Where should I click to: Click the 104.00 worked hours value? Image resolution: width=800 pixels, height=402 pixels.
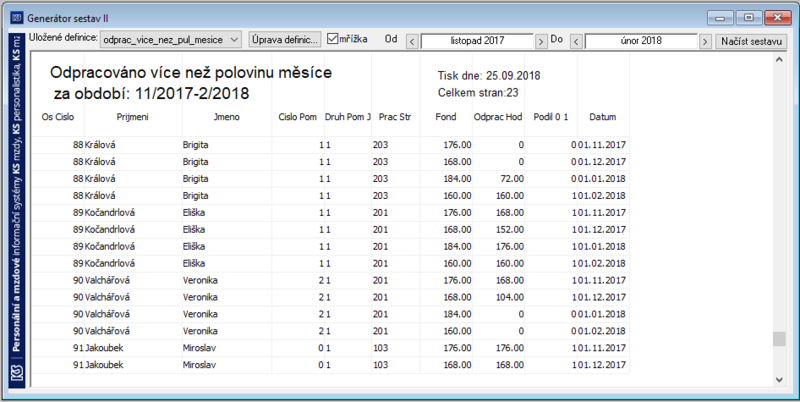[x=510, y=297]
